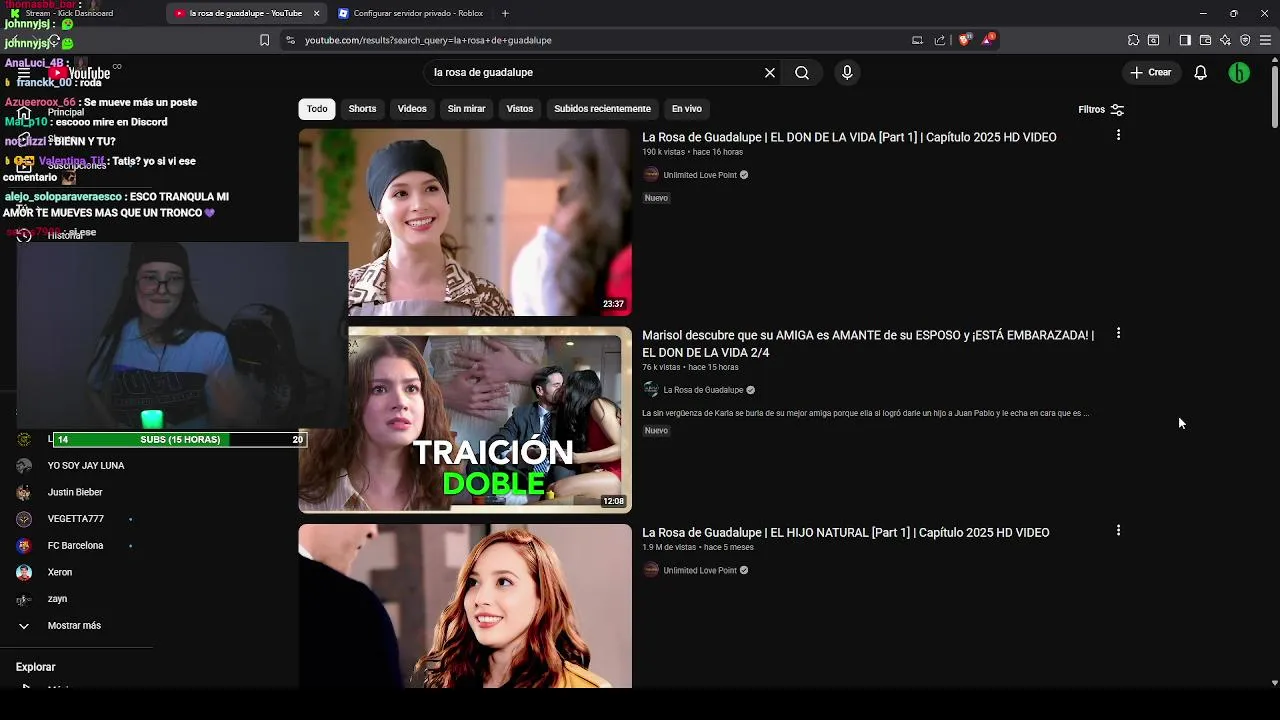Switch to the Stream Kick Dashboard tab
This screenshot has width=1280, height=720.
click(70, 13)
